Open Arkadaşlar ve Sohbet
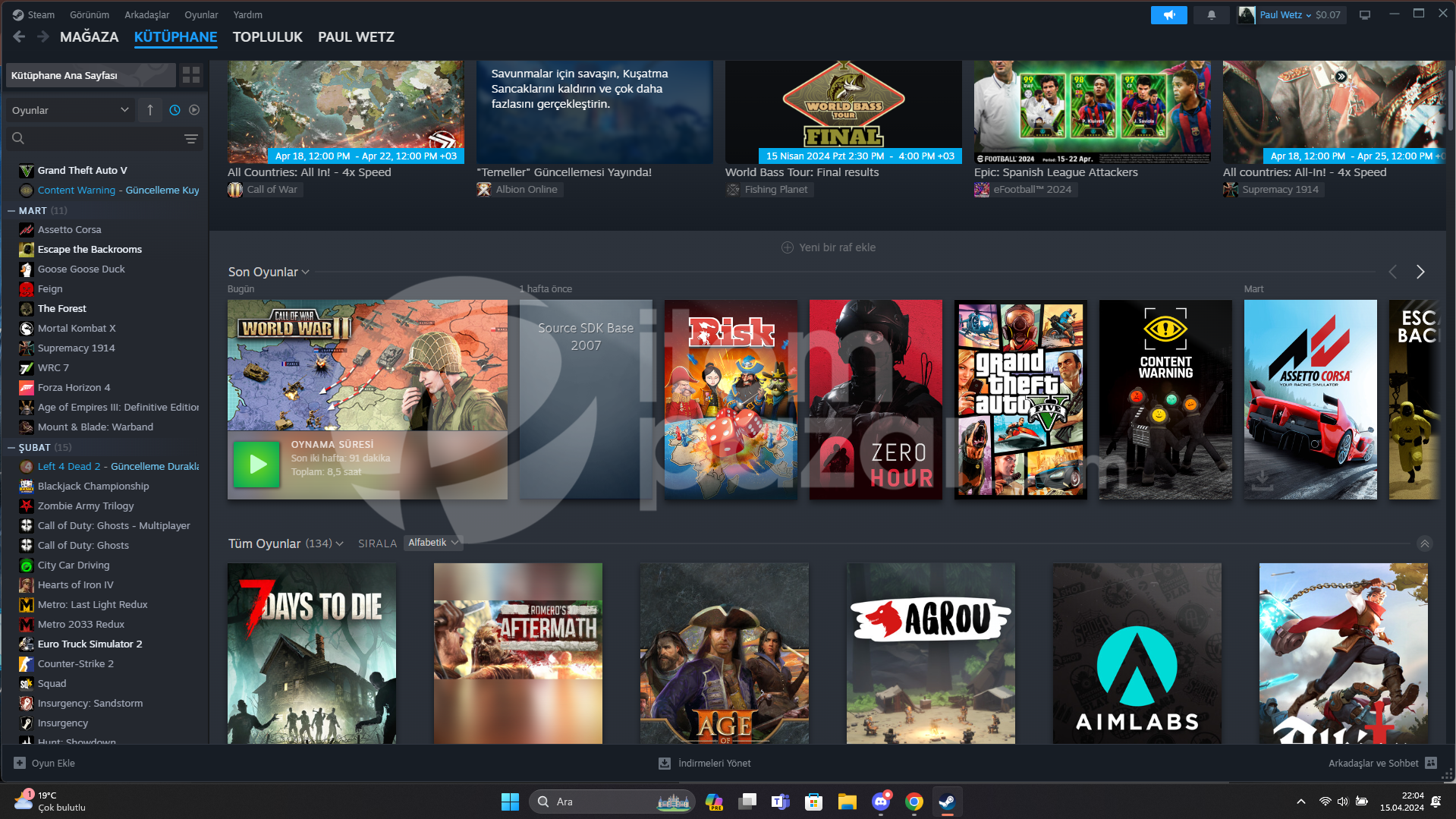Image resolution: width=1456 pixels, height=819 pixels. coord(1382,763)
